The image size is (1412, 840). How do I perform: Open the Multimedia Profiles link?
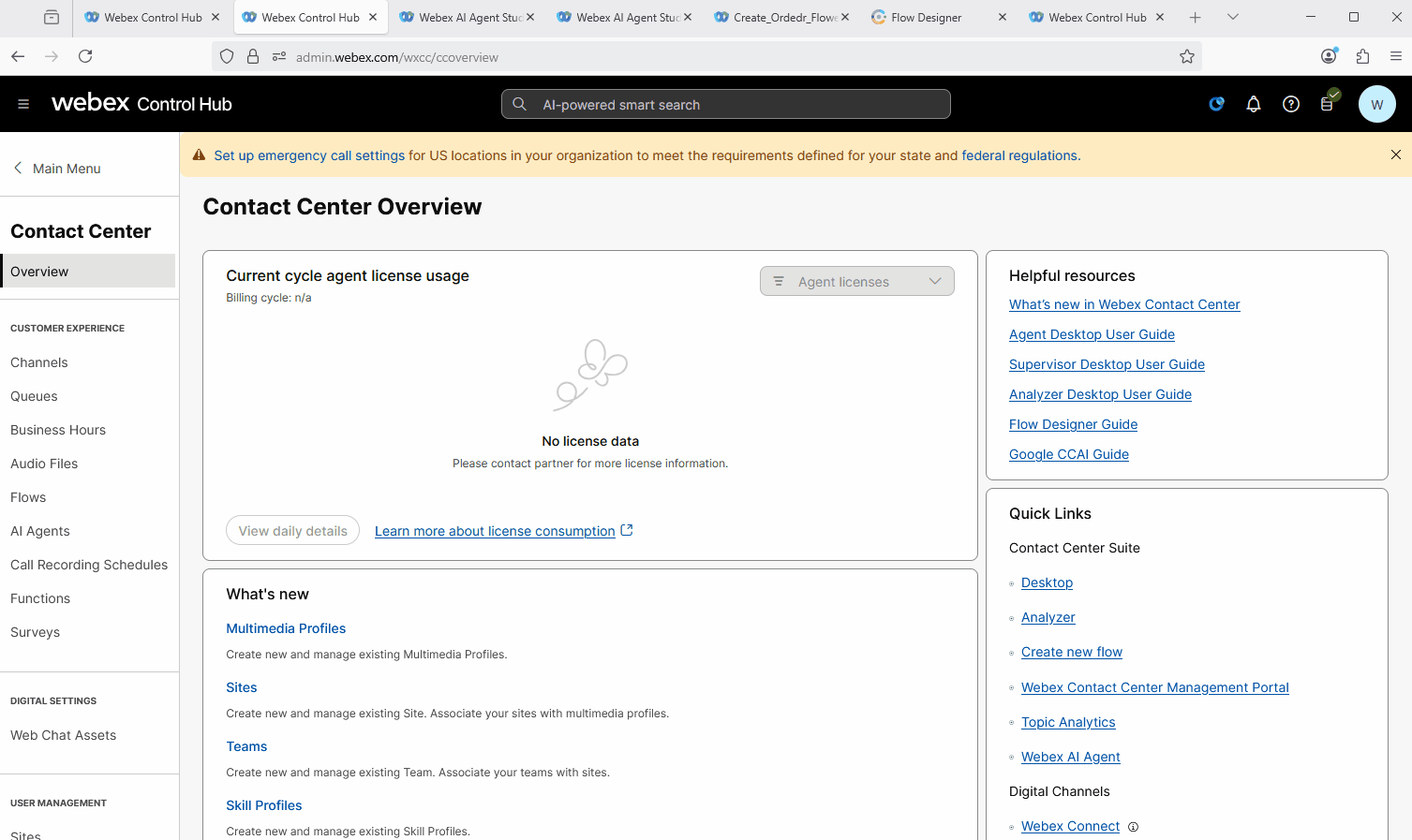[x=286, y=628]
